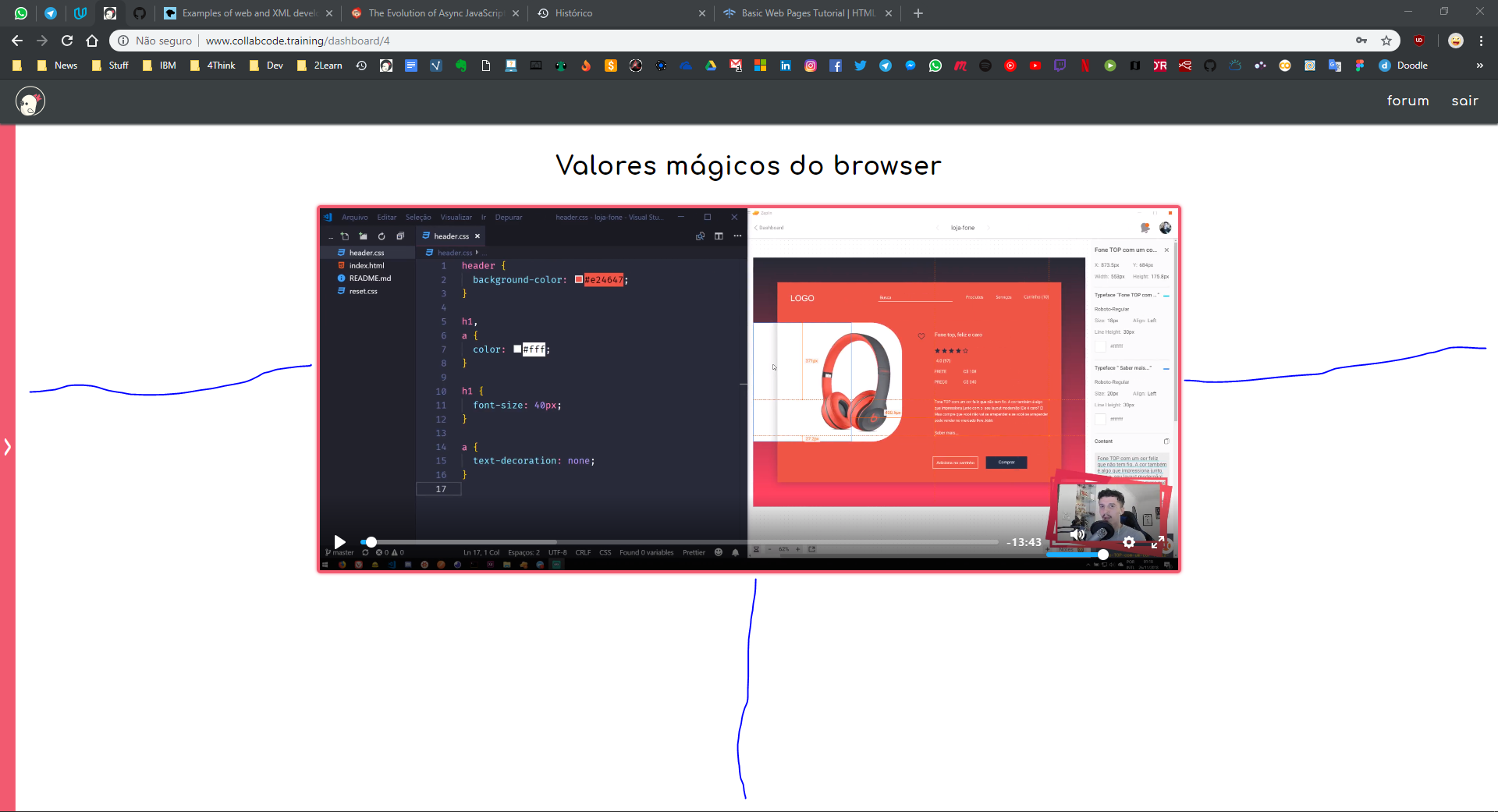This screenshot has height=812, width=1498.
Task: Open the Google Docs bookmark
Action: coord(411,66)
